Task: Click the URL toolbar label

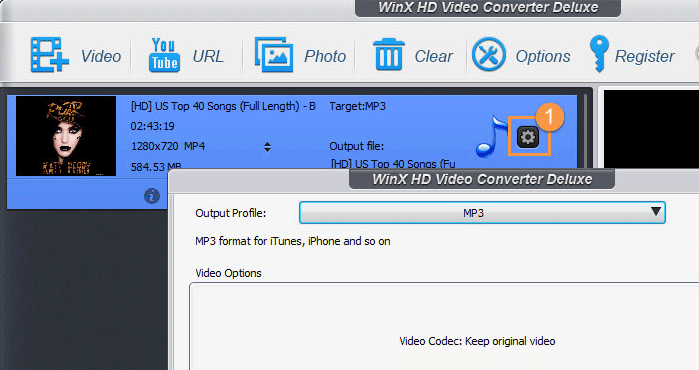Action: tap(208, 57)
